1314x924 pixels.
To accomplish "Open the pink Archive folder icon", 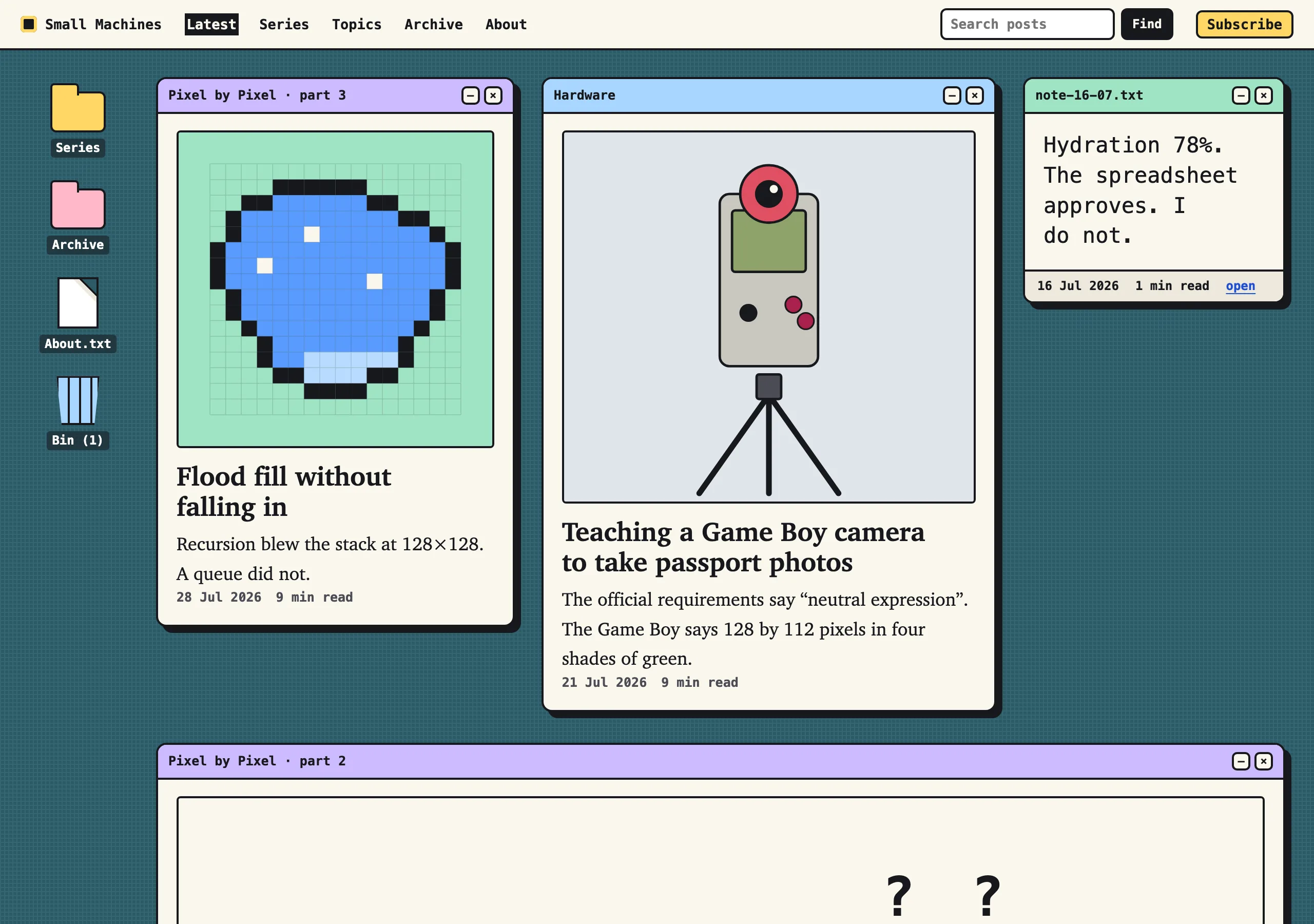I will [78, 205].
